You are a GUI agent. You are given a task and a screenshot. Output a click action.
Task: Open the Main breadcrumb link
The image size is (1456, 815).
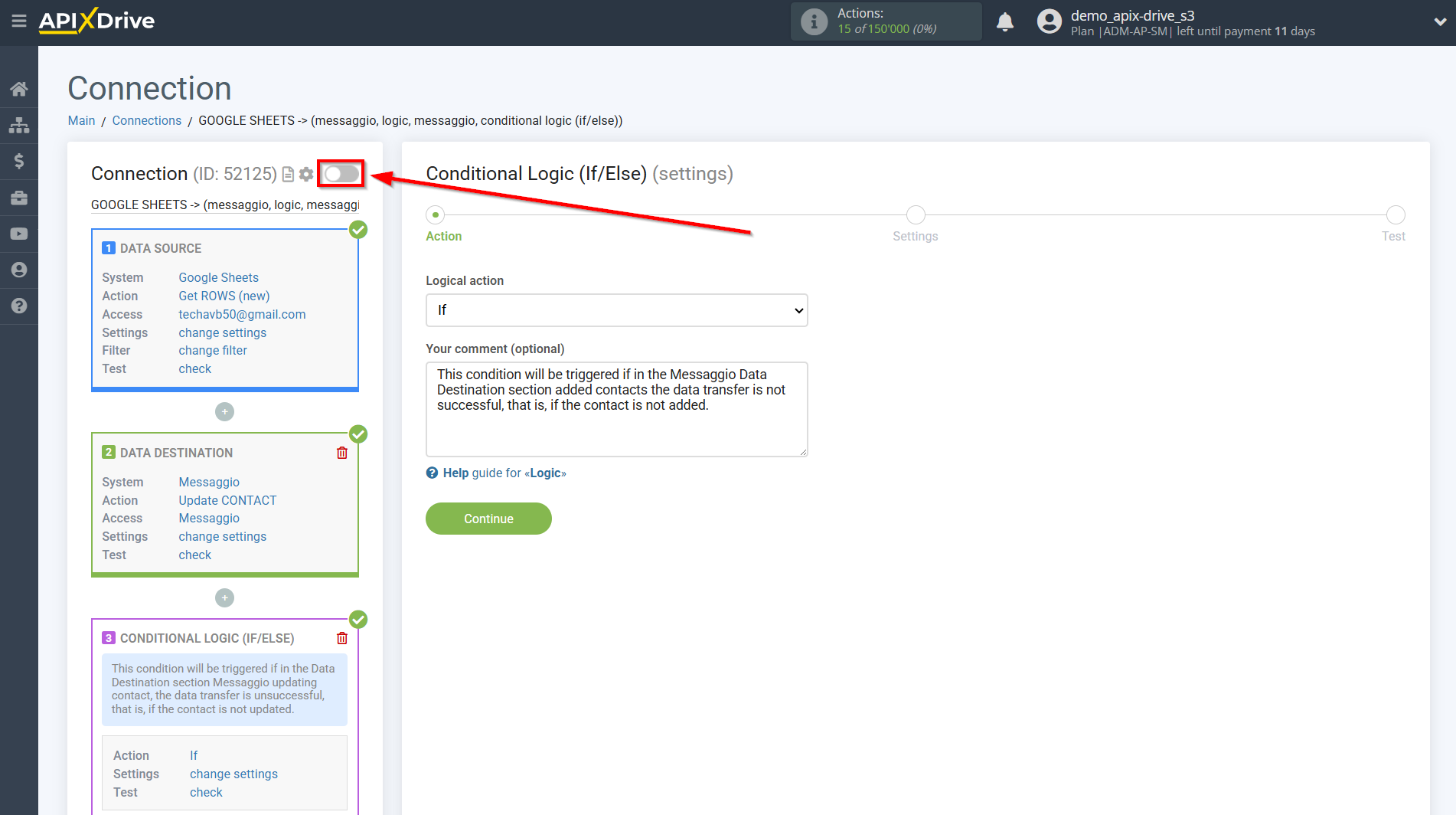click(81, 120)
